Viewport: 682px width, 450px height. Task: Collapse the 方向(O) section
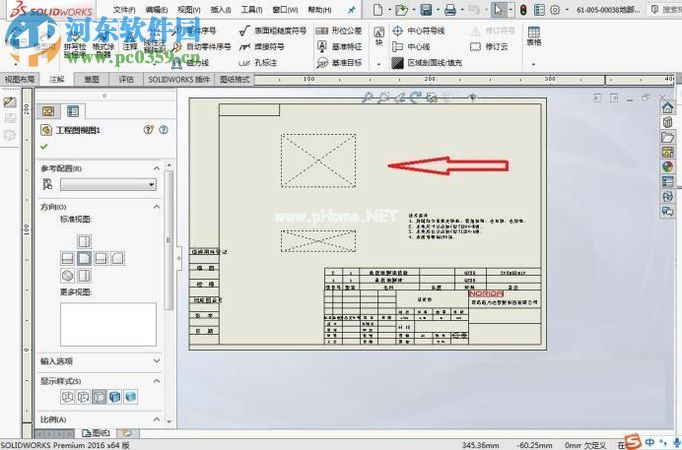click(x=157, y=207)
